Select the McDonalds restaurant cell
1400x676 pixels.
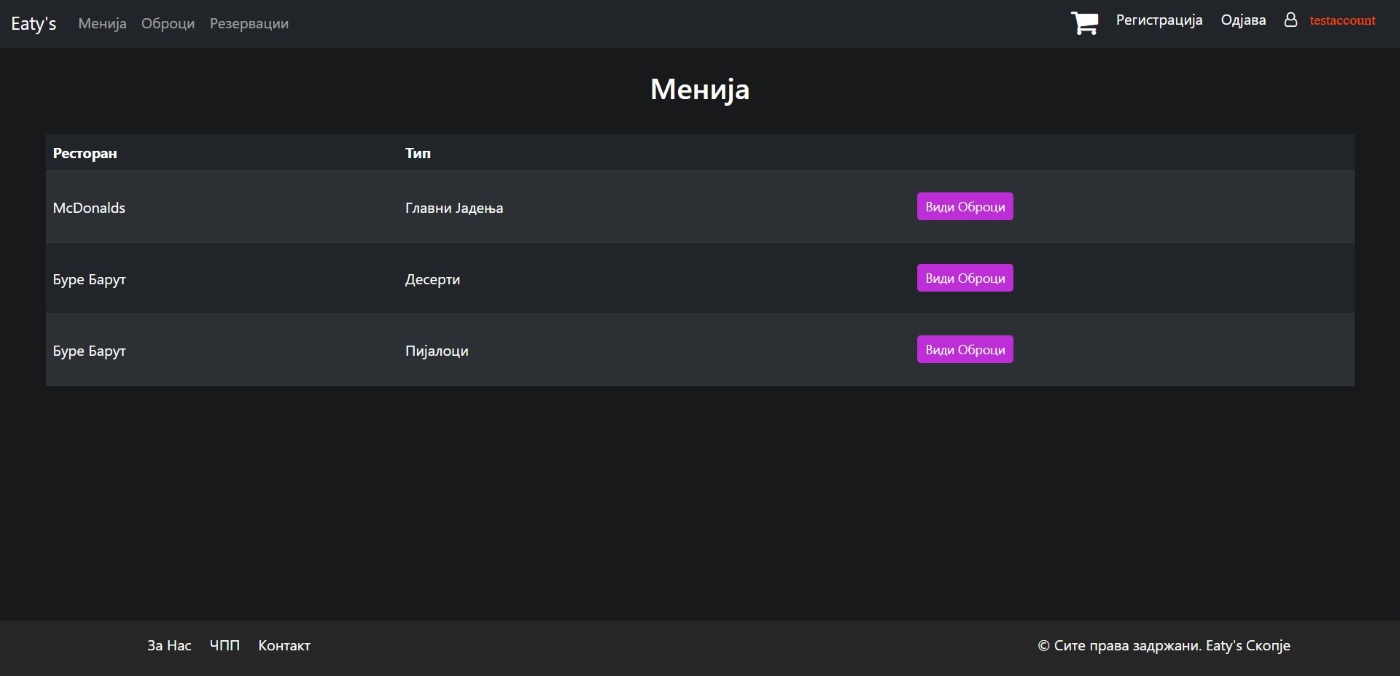(x=89, y=208)
